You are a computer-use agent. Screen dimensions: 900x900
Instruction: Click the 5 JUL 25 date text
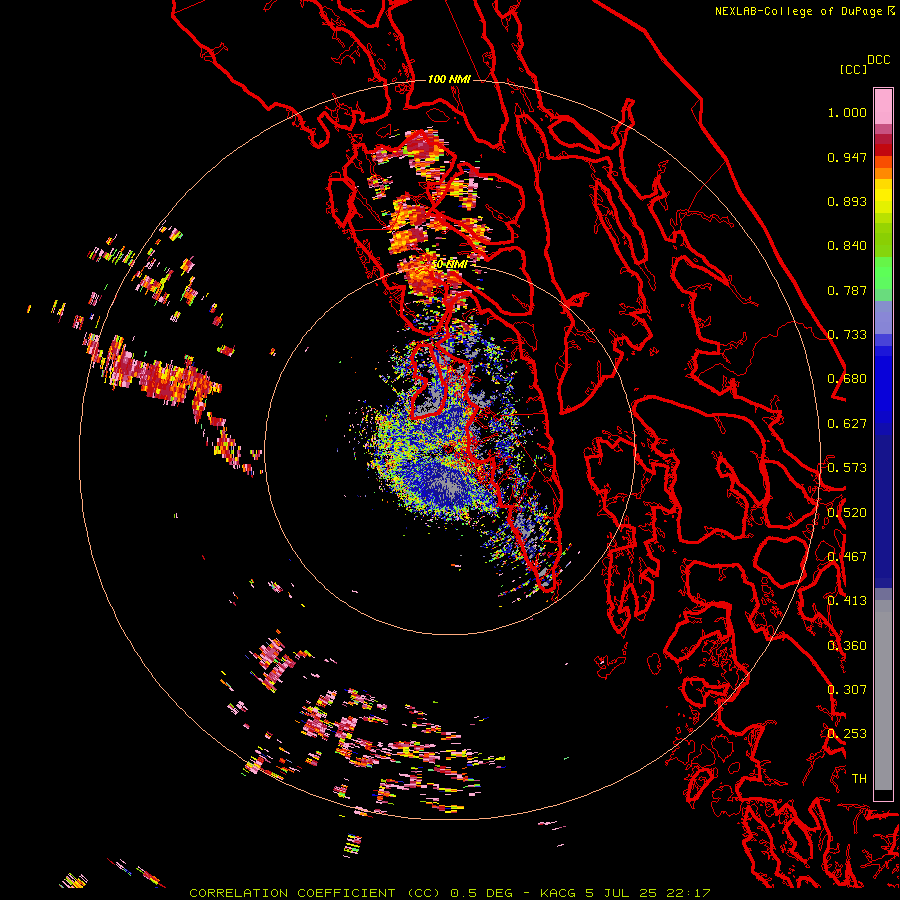[621, 893]
